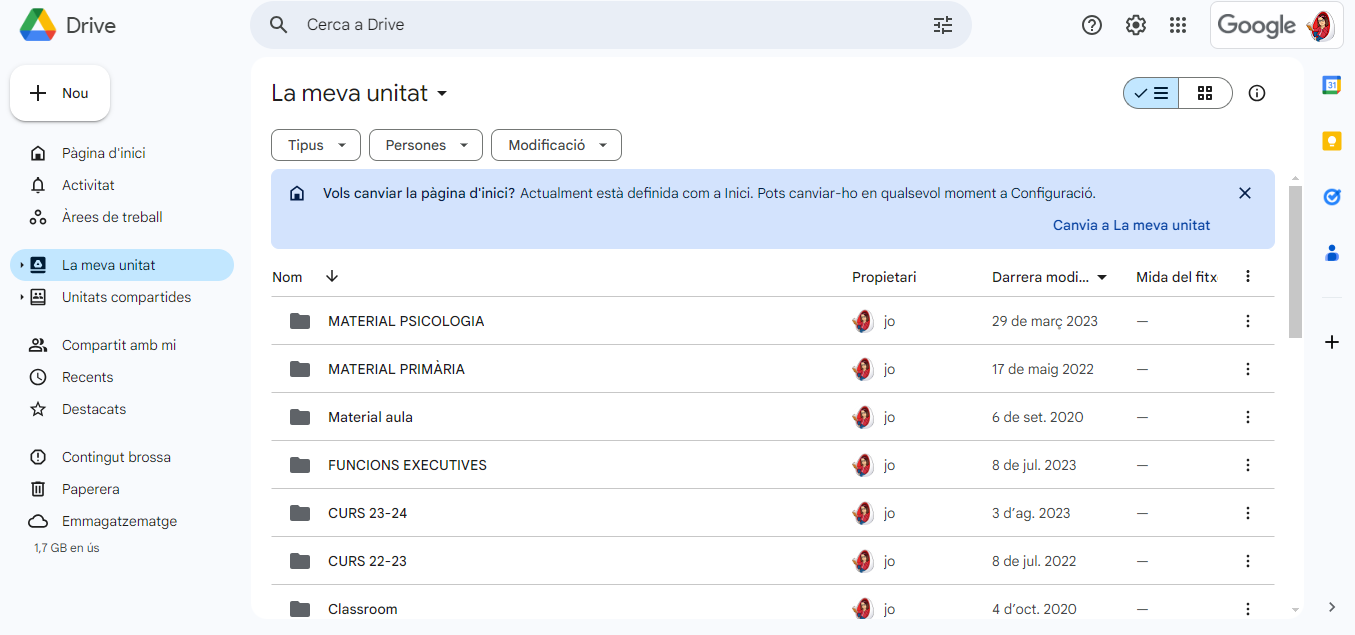Image resolution: width=1355 pixels, height=635 pixels.
Task: Go to Paperera in the sidebar
Action: pyautogui.click(x=90, y=489)
